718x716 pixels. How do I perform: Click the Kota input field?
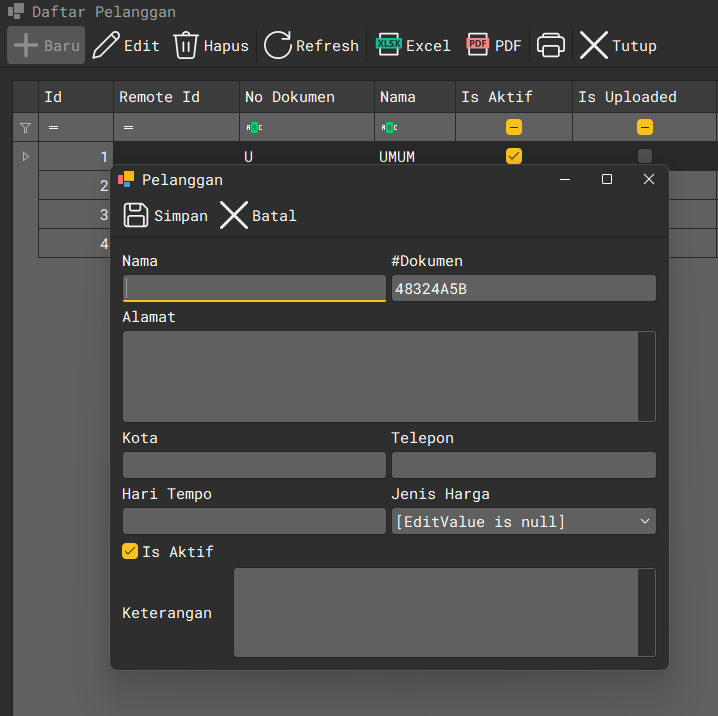click(x=254, y=465)
